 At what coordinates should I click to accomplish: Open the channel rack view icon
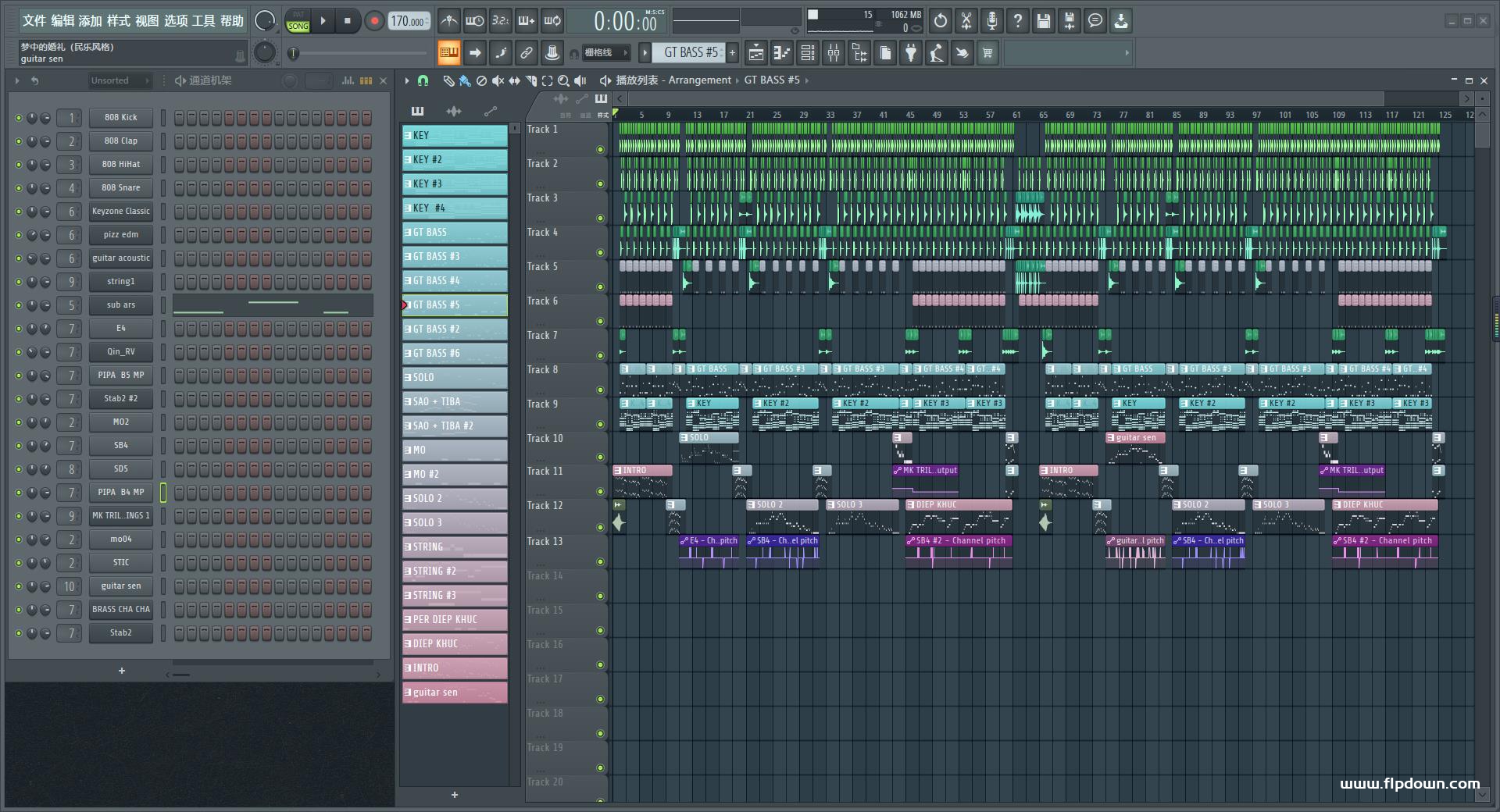click(808, 53)
